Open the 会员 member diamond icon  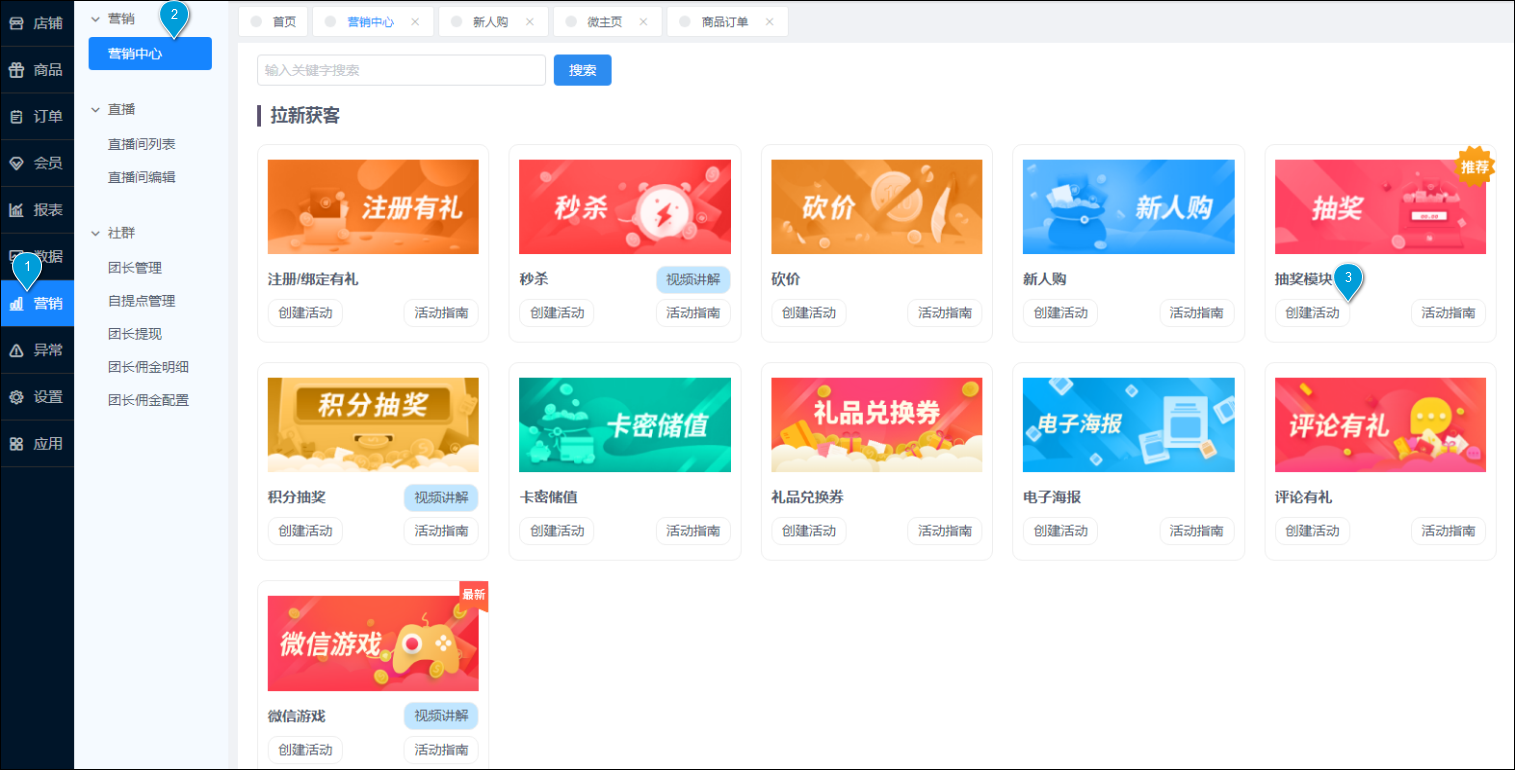point(17,163)
